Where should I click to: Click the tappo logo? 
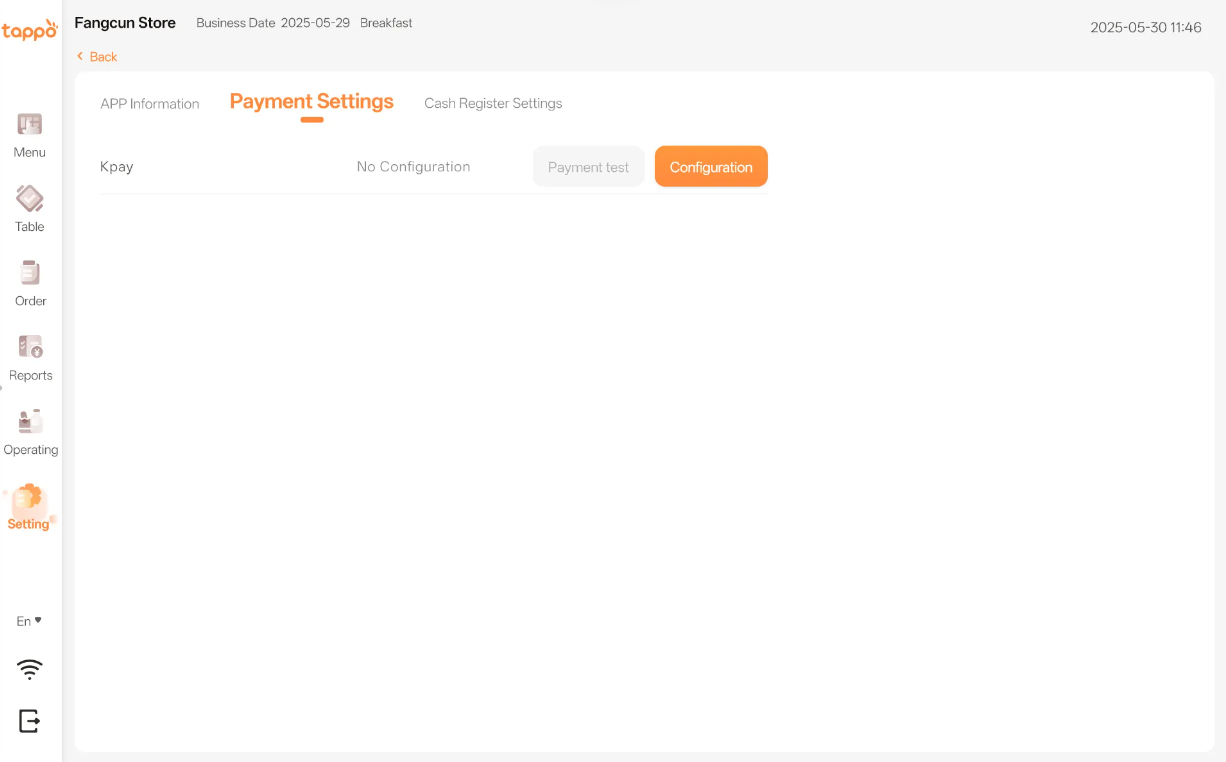tap(30, 31)
